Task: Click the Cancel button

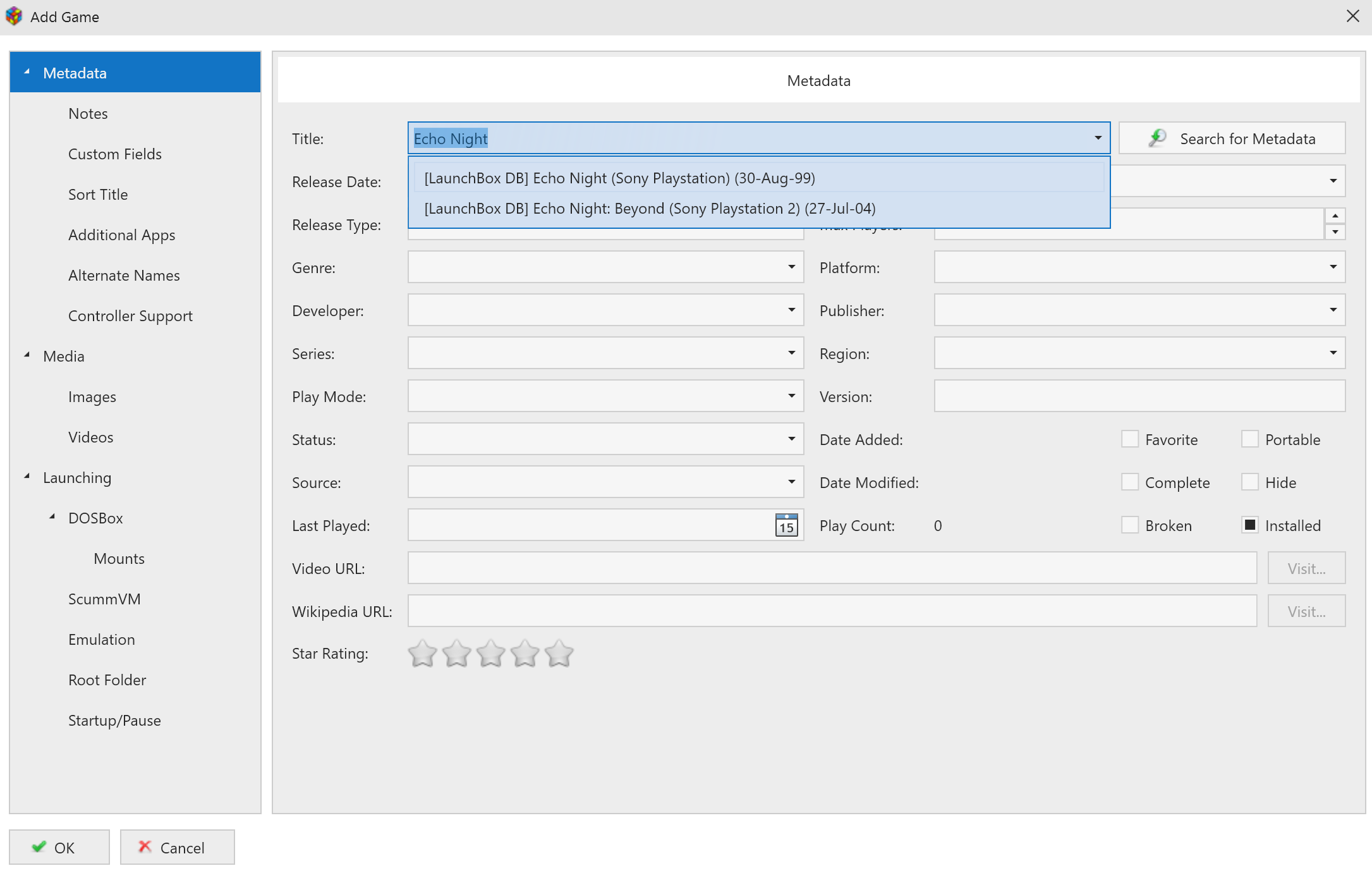Action: click(x=178, y=847)
